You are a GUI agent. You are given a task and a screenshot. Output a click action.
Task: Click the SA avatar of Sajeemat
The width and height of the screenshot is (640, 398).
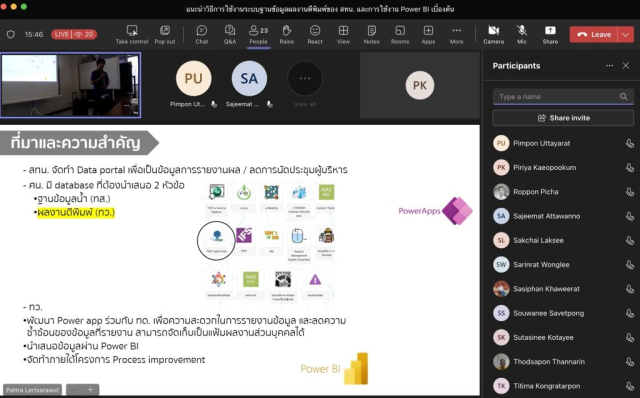[x=249, y=78]
